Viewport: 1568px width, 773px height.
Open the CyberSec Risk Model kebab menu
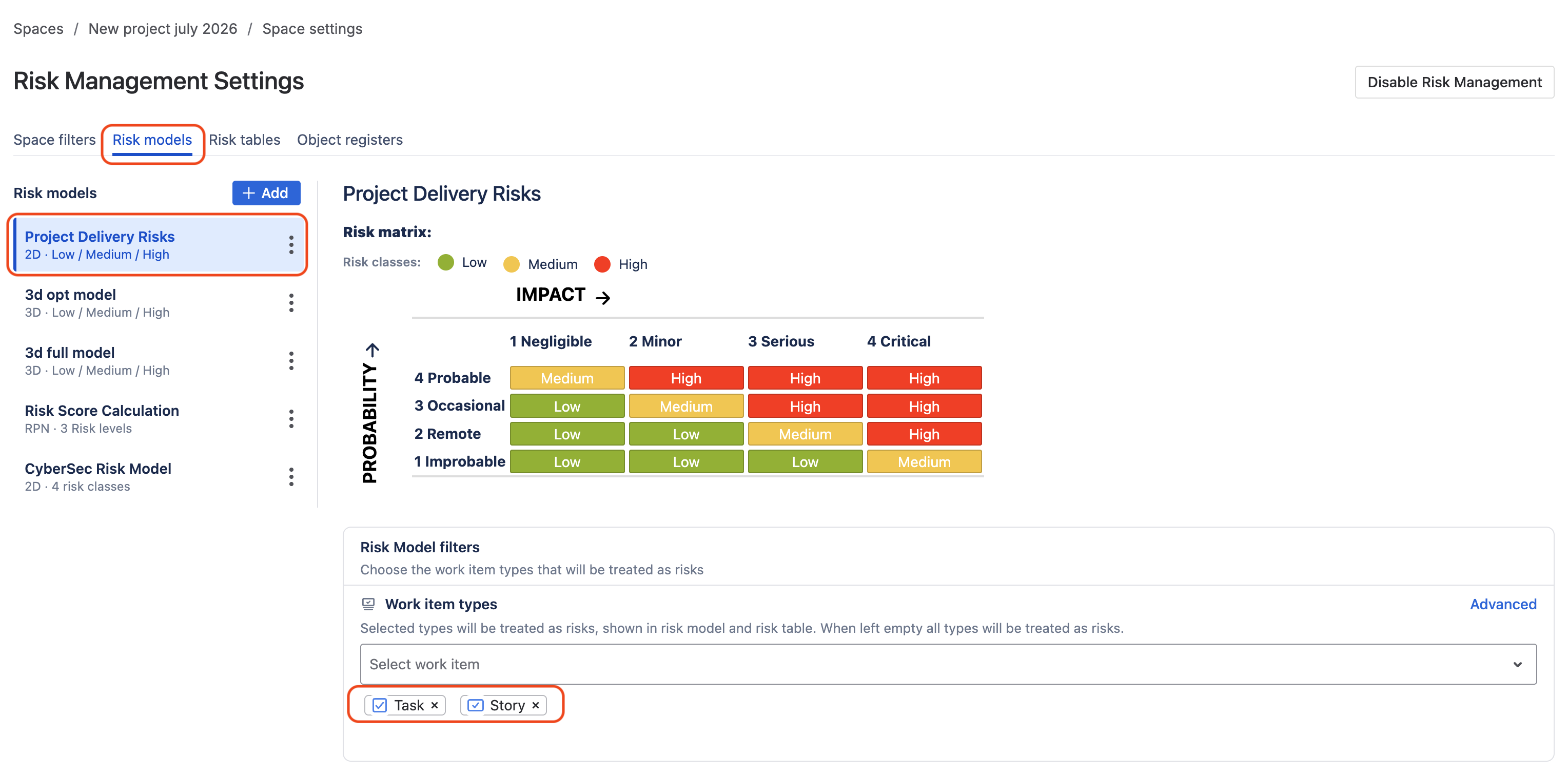coord(291,476)
